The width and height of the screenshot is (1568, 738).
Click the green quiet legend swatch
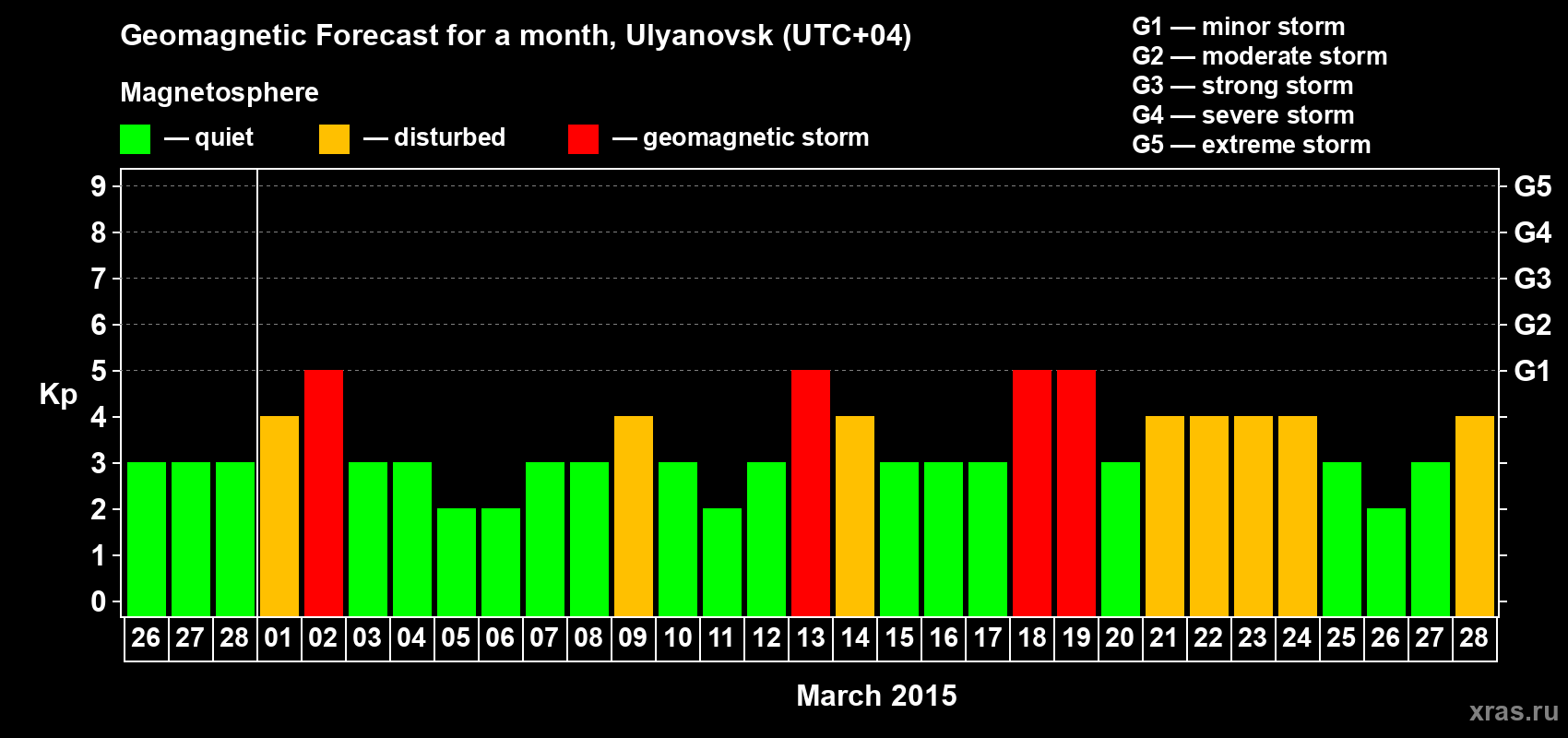(x=135, y=139)
